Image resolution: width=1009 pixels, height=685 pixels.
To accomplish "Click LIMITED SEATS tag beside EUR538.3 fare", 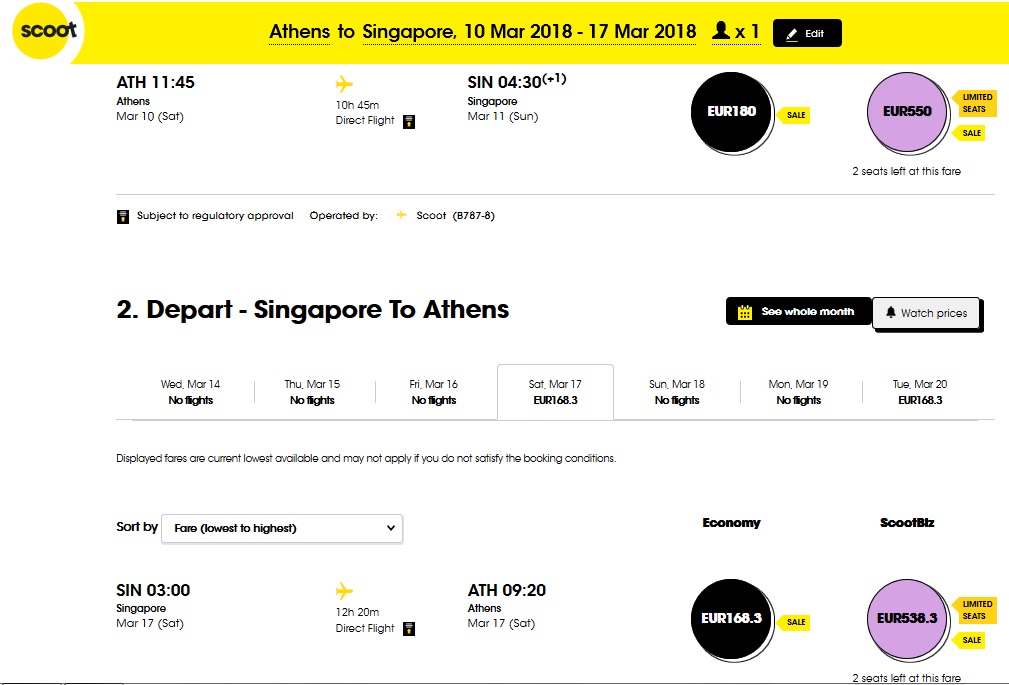I will tap(975, 610).
